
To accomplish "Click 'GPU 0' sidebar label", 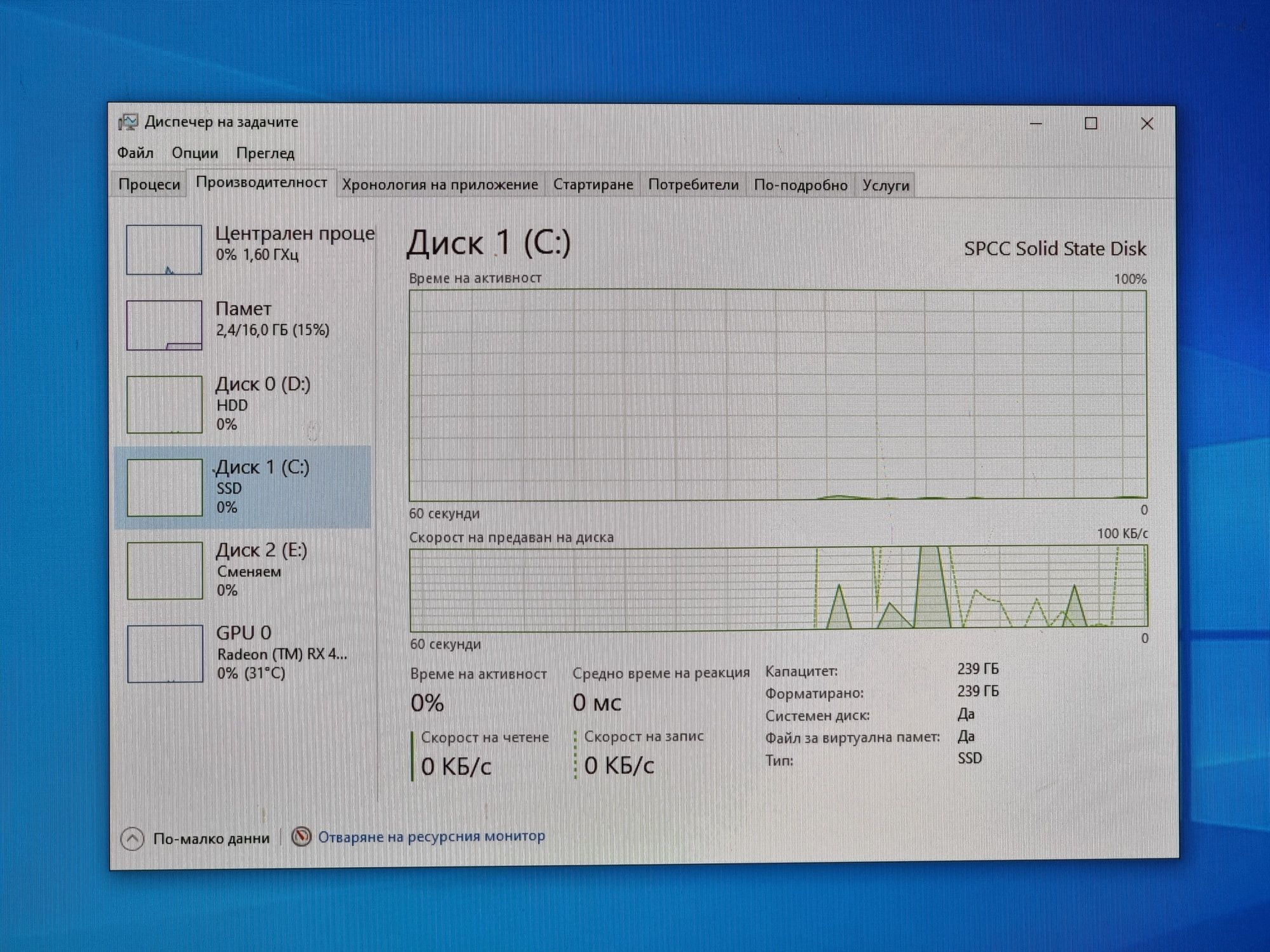I will click(x=244, y=633).
